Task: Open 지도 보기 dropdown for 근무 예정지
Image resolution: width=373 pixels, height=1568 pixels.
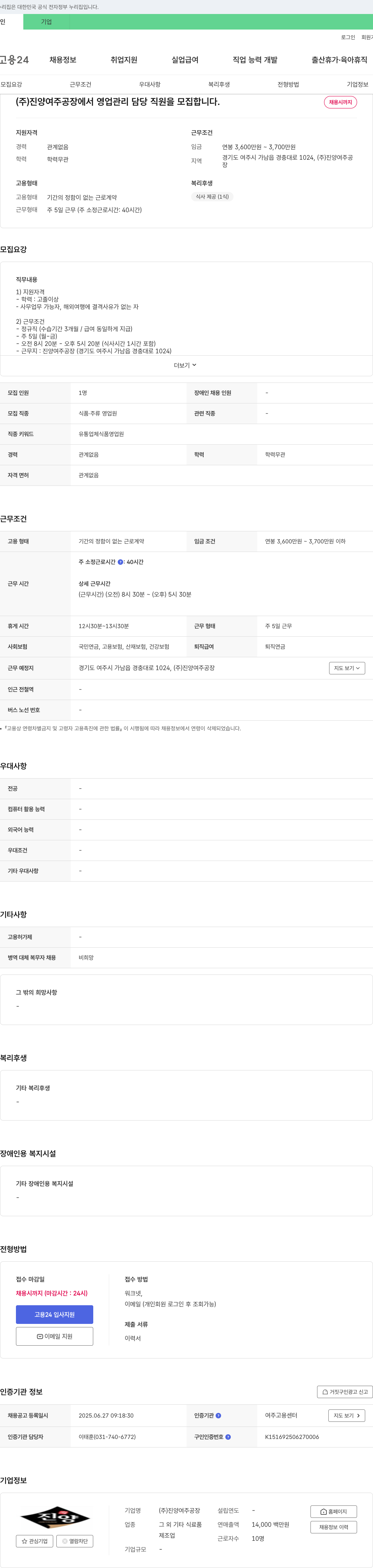Action: click(347, 668)
